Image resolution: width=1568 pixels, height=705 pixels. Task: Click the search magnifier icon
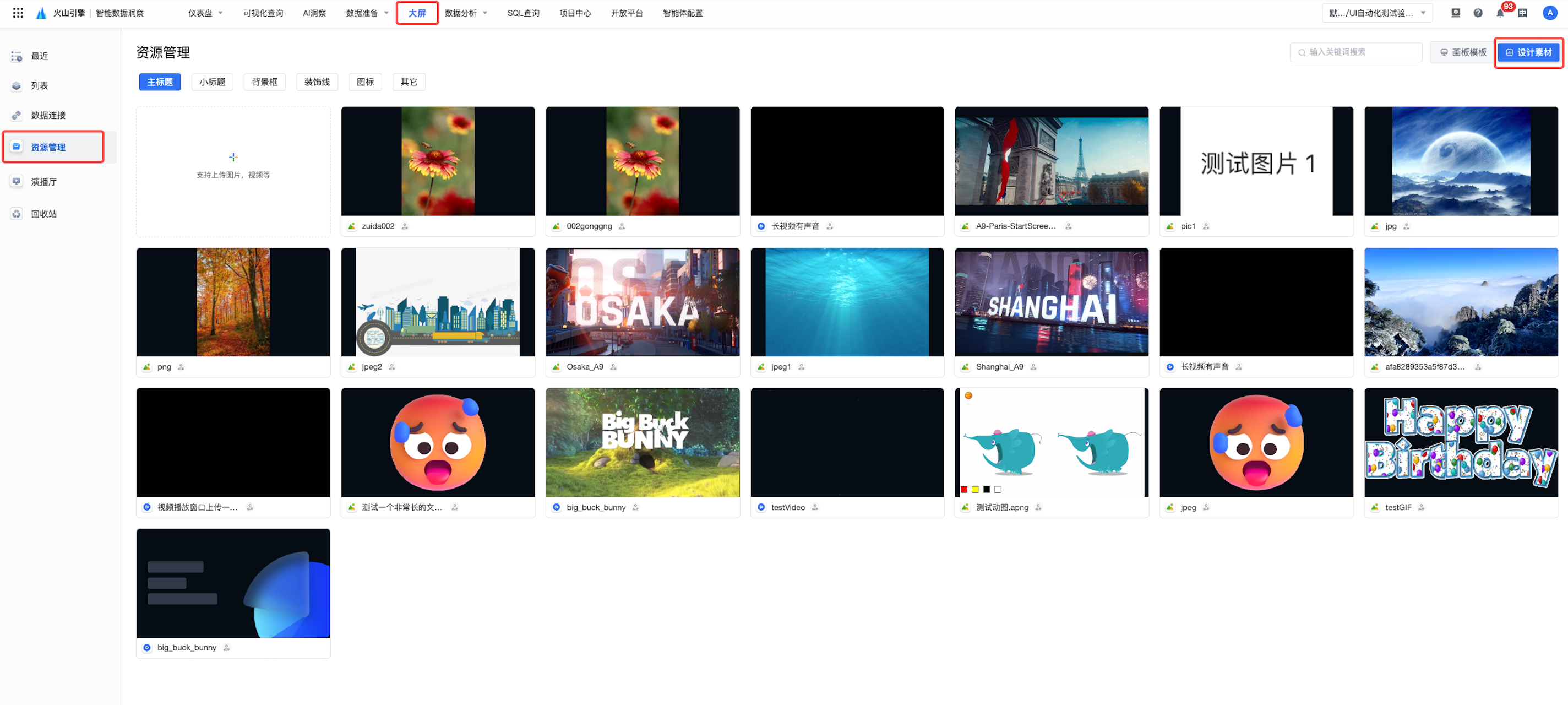point(1302,52)
